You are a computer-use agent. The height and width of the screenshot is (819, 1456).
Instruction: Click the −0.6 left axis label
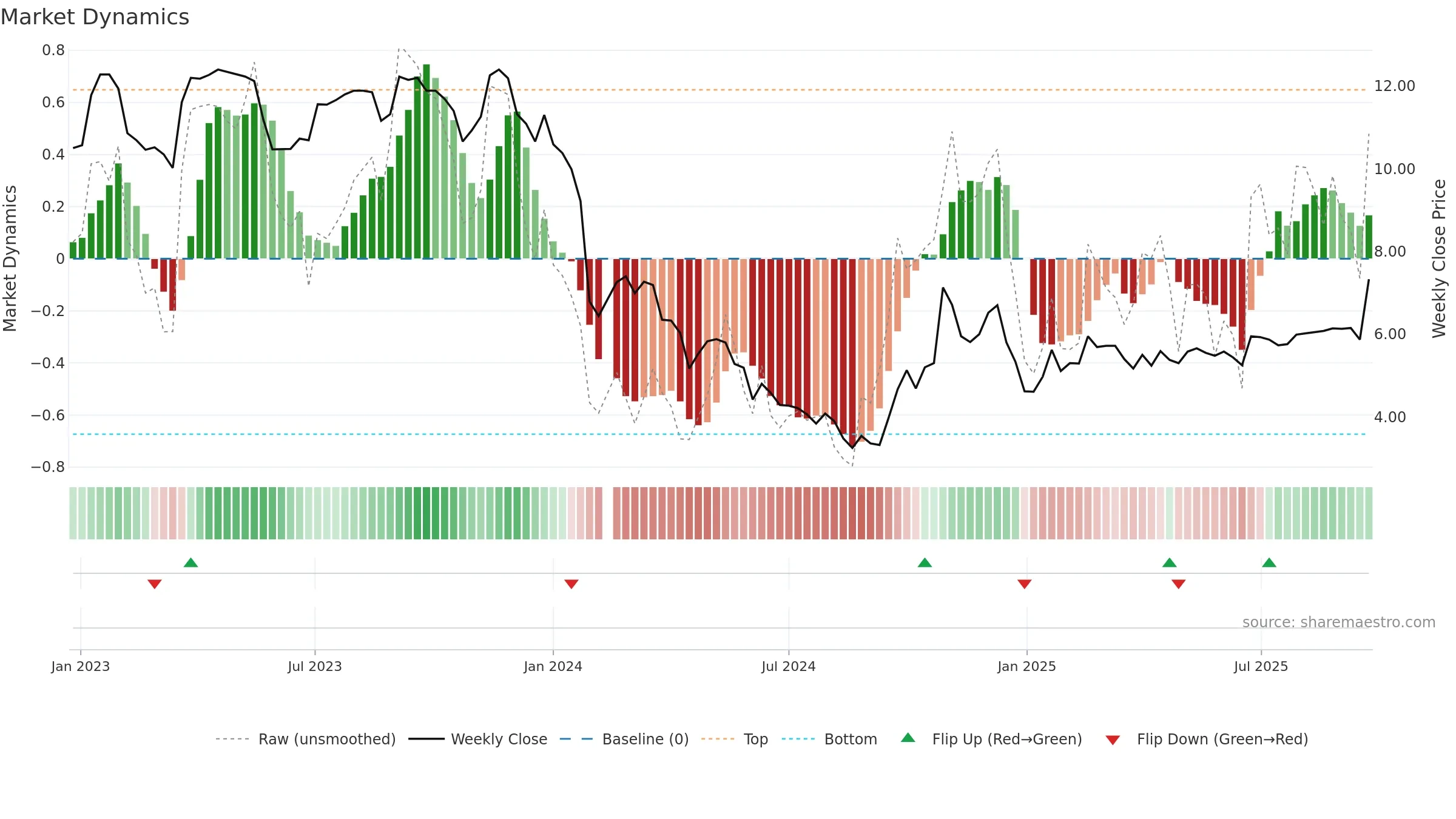[48, 415]
